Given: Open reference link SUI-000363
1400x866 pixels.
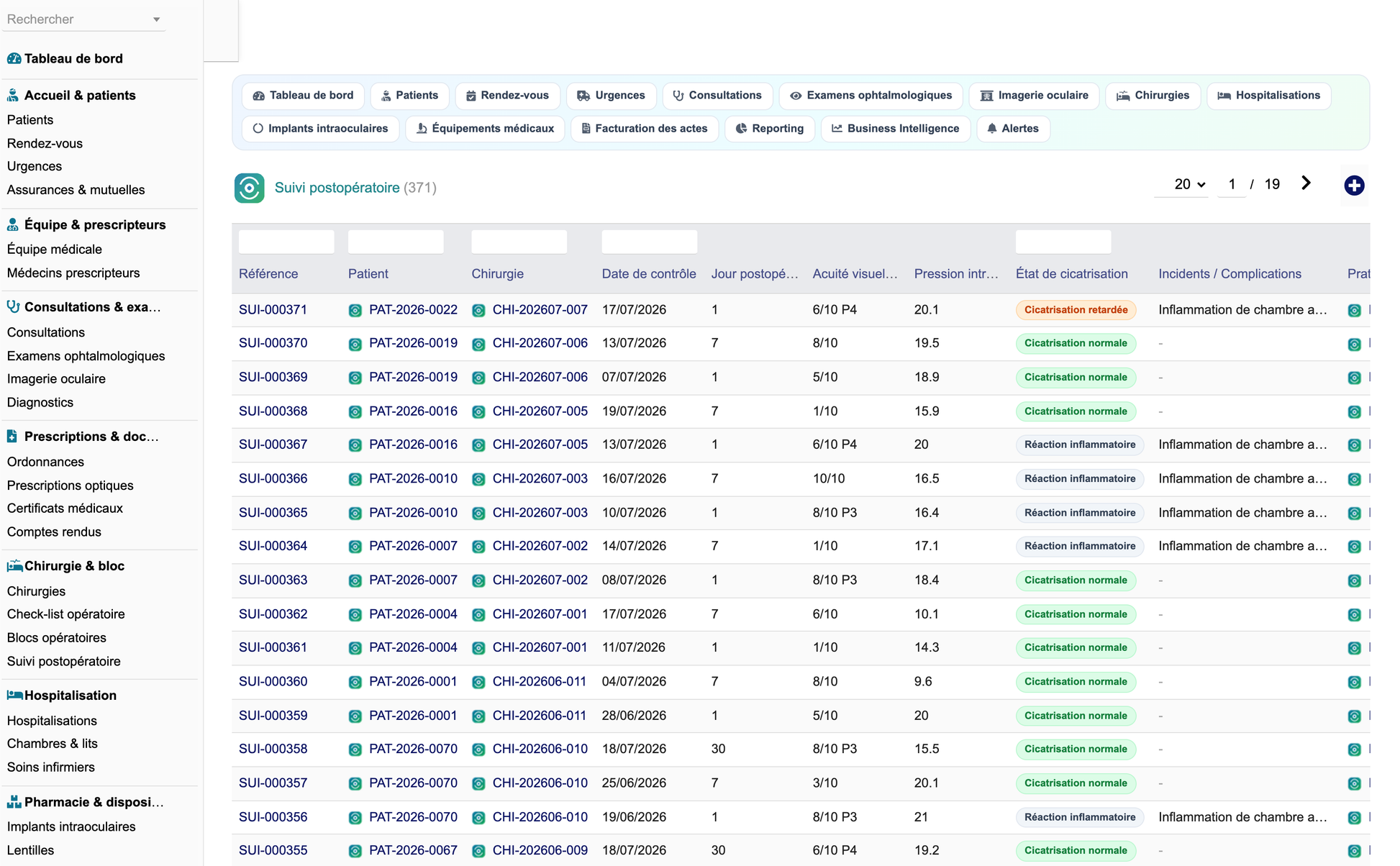Looking at the screenshot, I should [273, 580].
